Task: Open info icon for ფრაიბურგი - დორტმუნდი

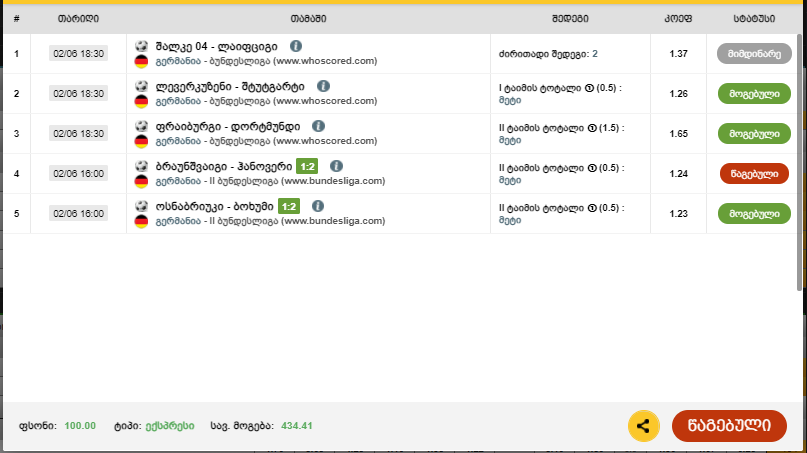Action: (318, 126)
